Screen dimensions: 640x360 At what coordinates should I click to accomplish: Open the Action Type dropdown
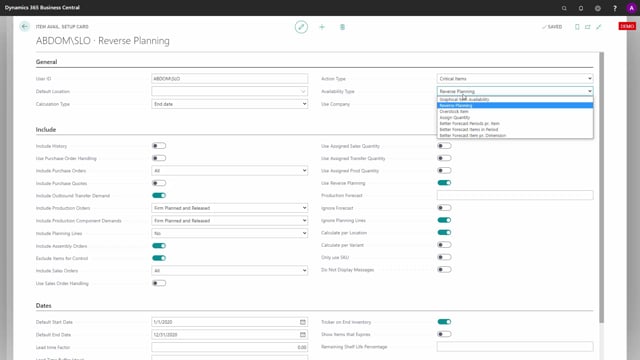tap(515, 78)
